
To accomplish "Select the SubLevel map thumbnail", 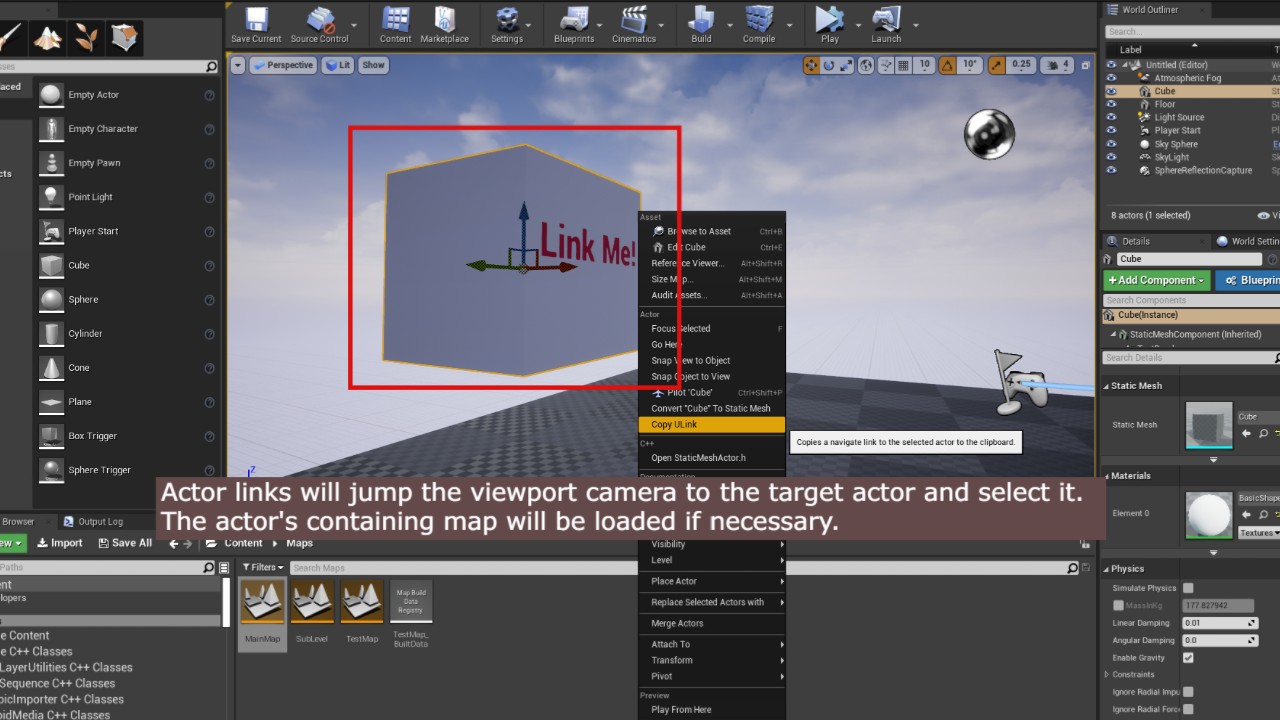I will [x=312, y=603].
